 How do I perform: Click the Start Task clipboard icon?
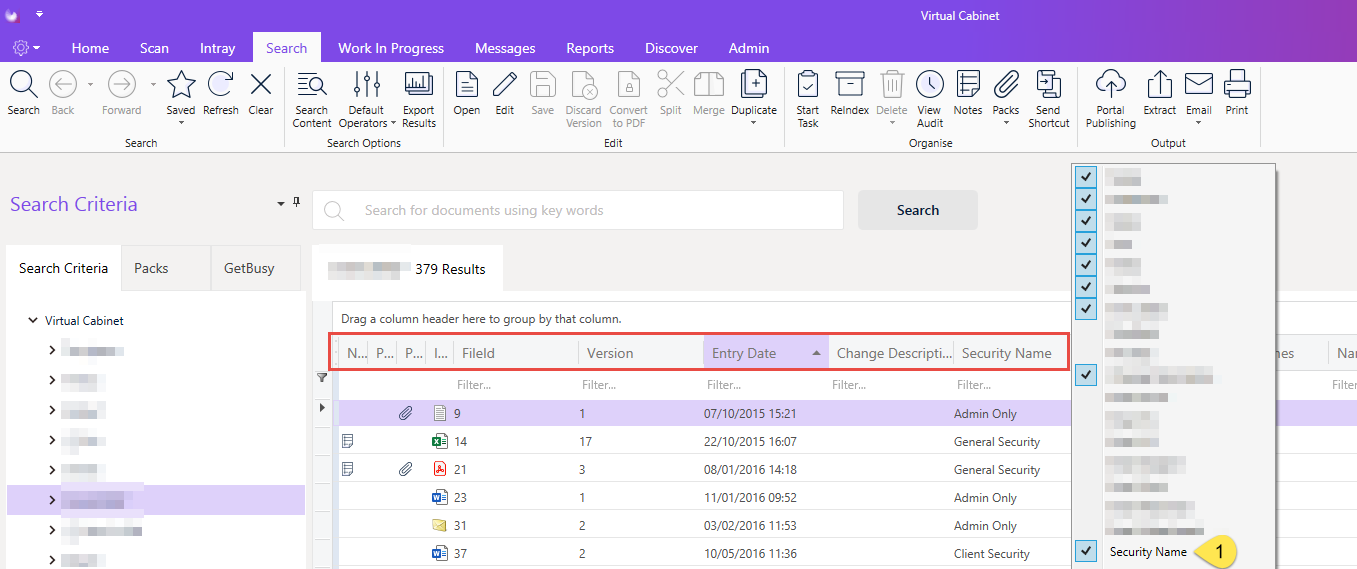pos(808,85)
